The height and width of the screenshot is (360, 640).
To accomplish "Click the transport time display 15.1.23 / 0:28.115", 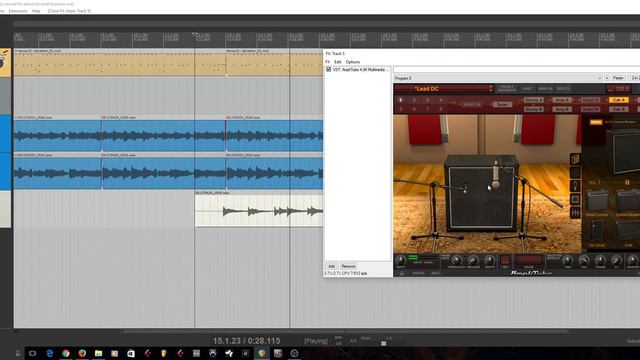I will pyautogui.click(x=246, y=341).
